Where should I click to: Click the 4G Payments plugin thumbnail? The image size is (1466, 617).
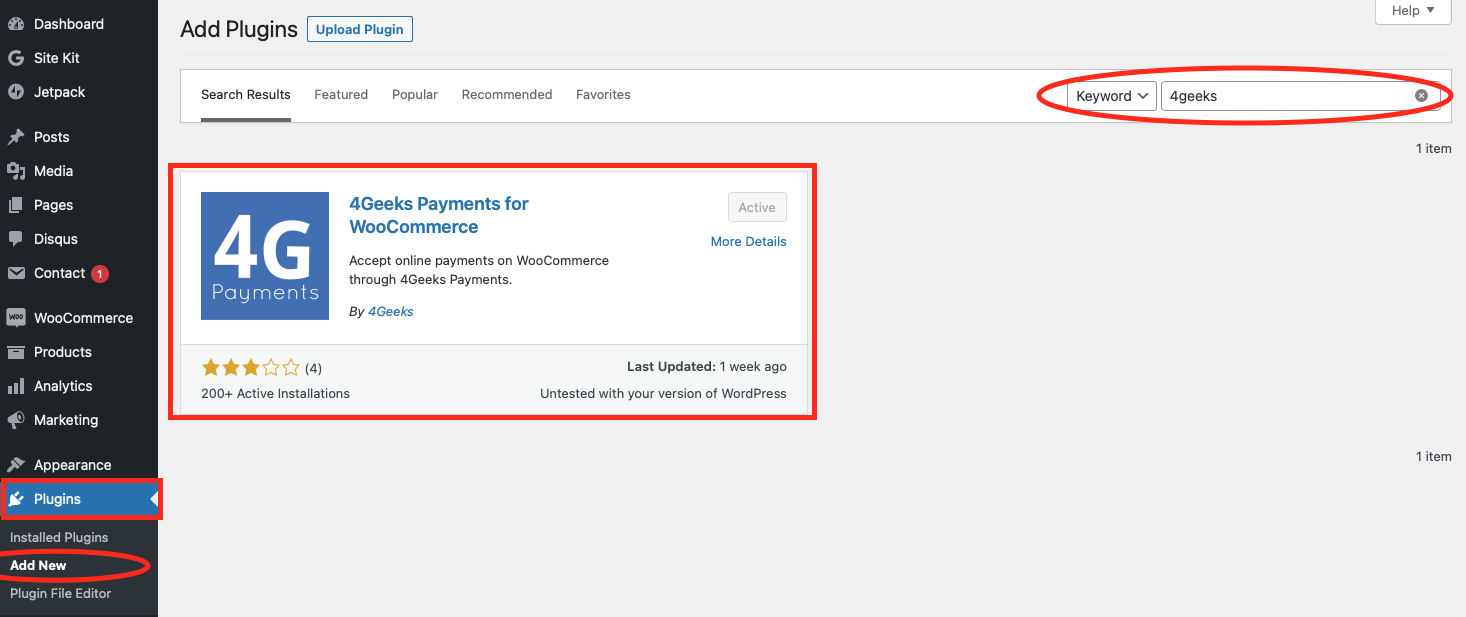(265, 256)
